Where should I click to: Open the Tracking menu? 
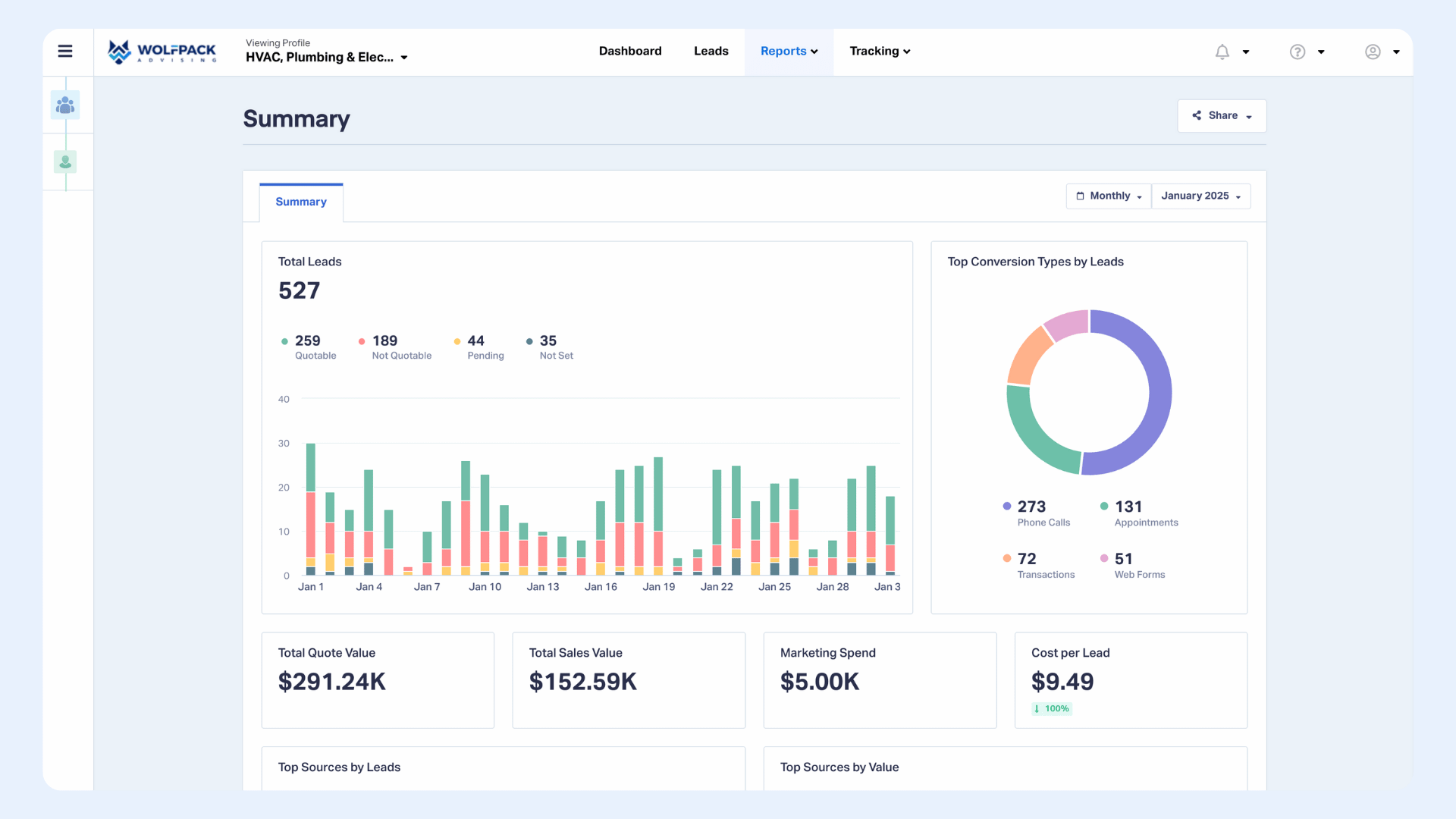[x=879, y=52]
